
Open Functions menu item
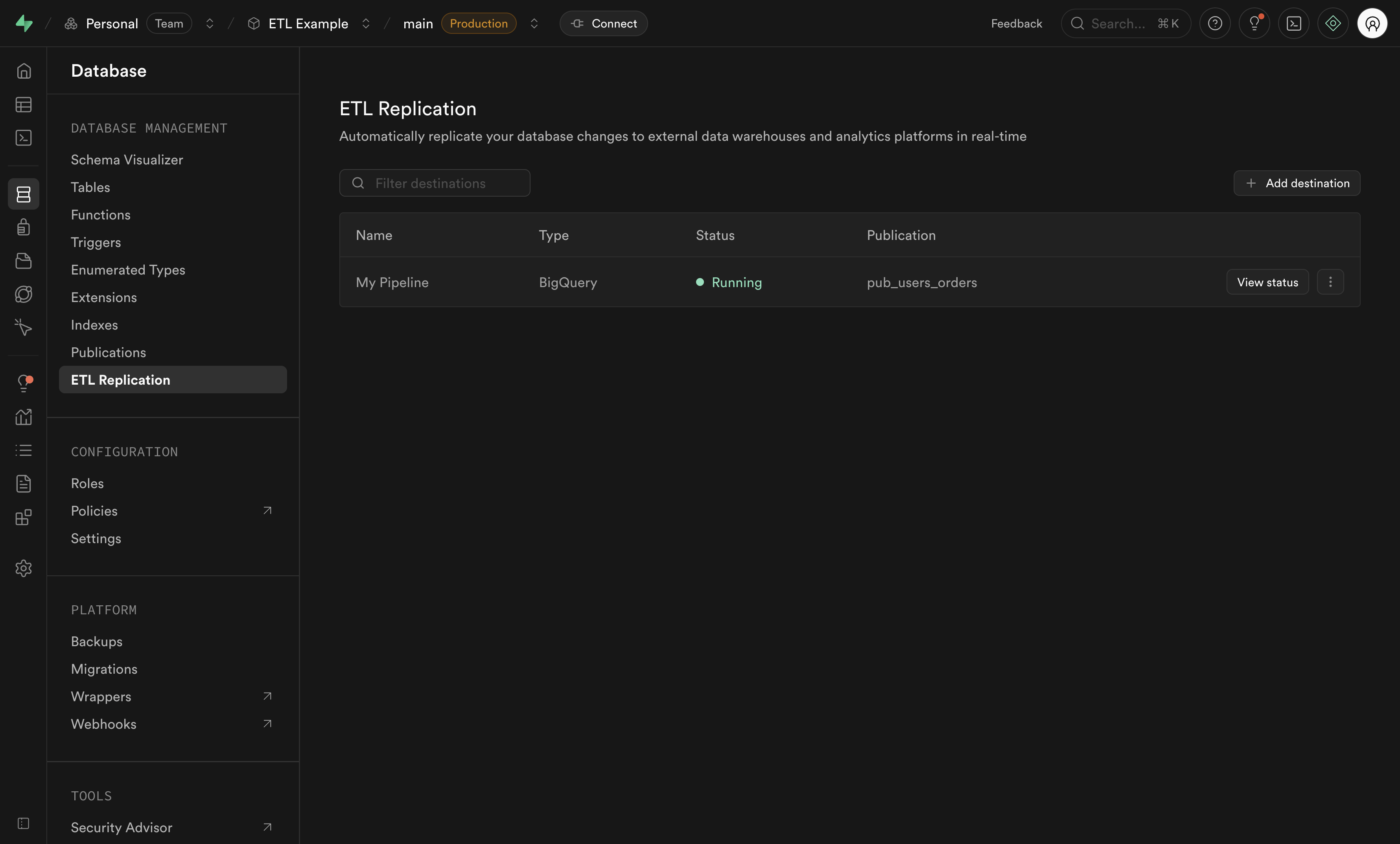point(173,215)
